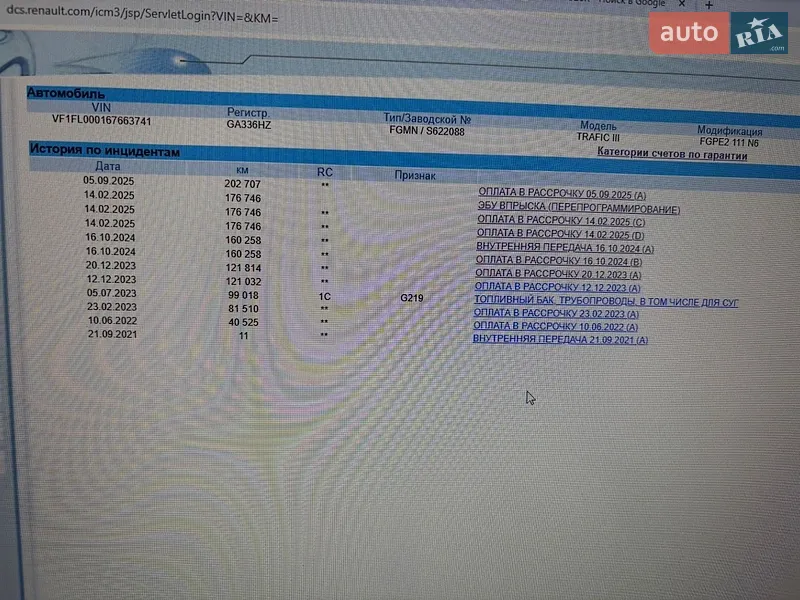The height and width of the screenshot is (600, 800).
Task: Open ТОПЛИВНЫЙ БАК, ТРУБОПРОВОДЫ incident link
Action: (606, 301)
